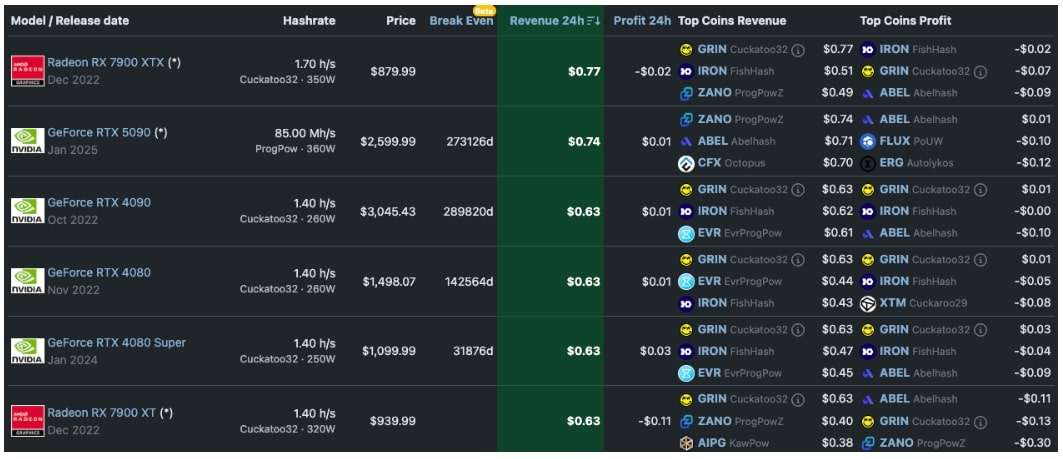Click the AIPG KawPow coin icon
The image size is (1063, 459).
[x=687, y=443]
